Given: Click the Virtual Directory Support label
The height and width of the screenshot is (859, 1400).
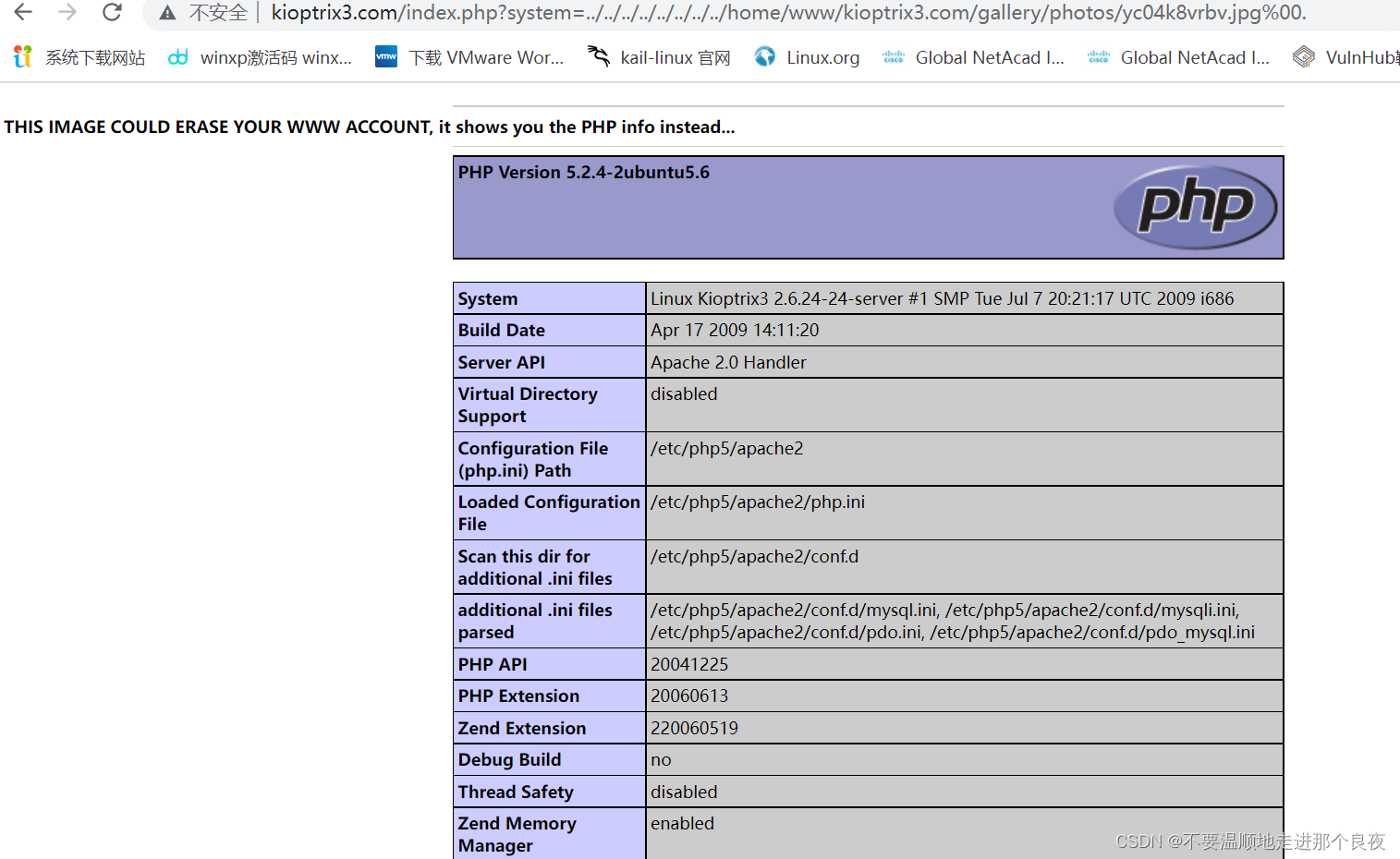Looking at the screenshot, I should pos(528,405).
